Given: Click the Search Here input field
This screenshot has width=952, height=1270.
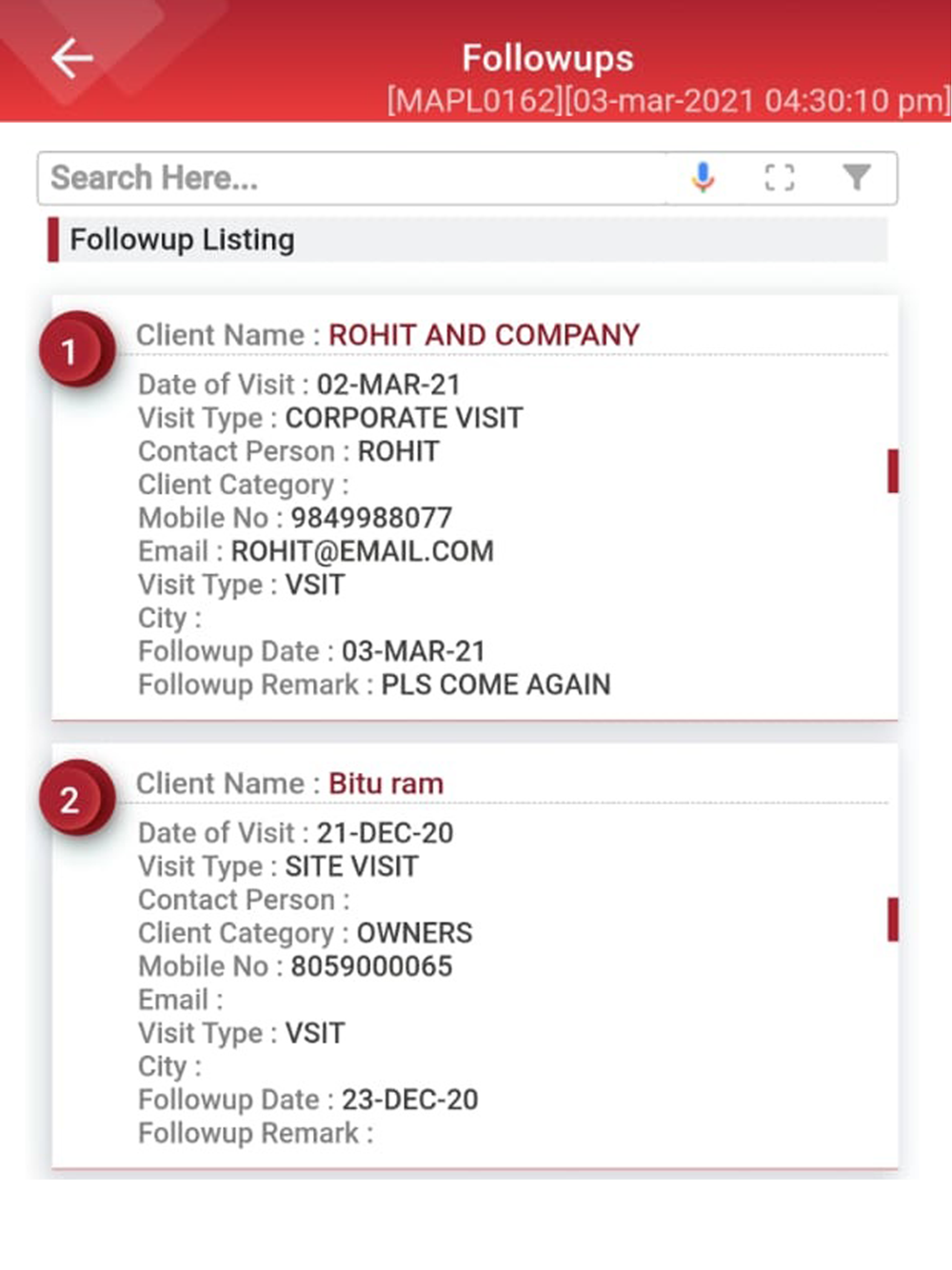Looking at the screenshot, I should (x=352, y=178).
